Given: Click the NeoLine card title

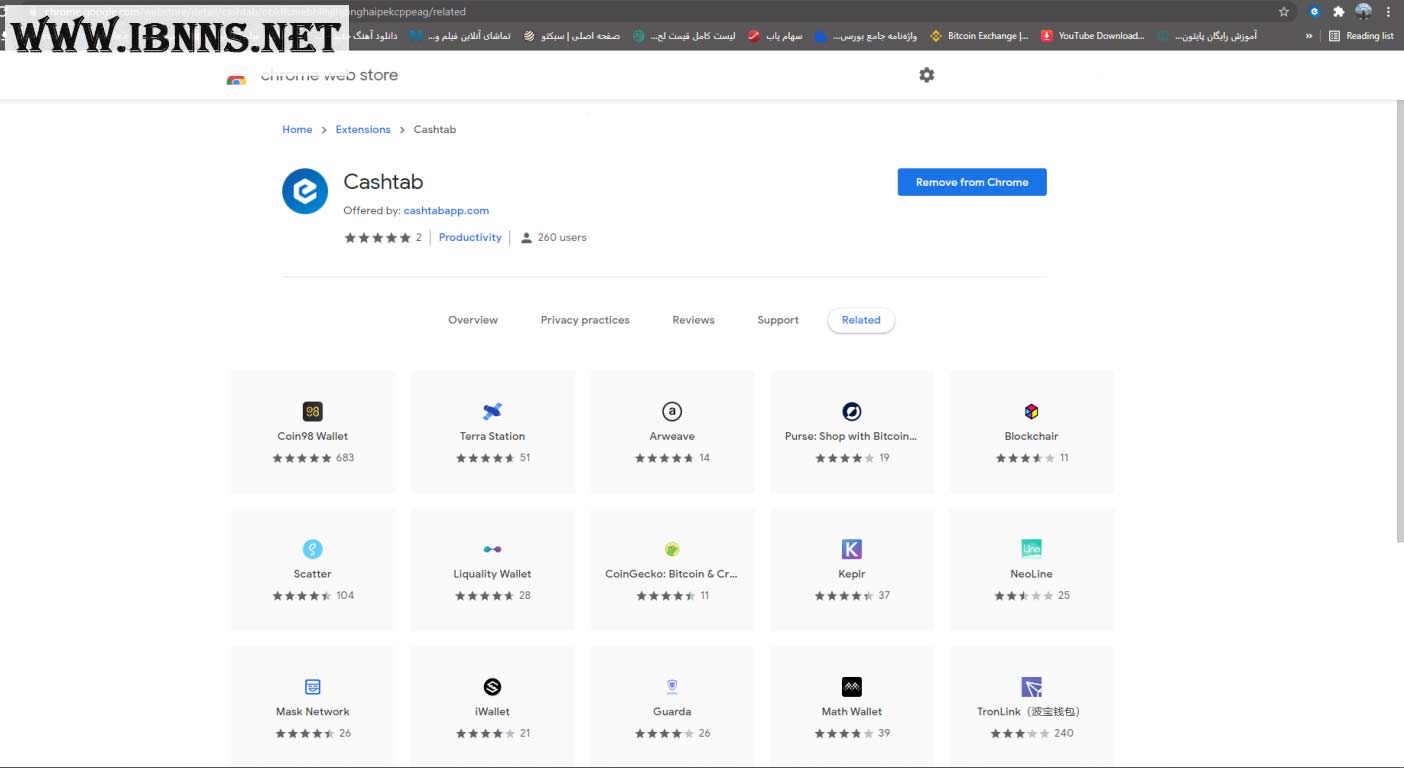Looking at the screenshot, I should click(x=1031, y=574).
